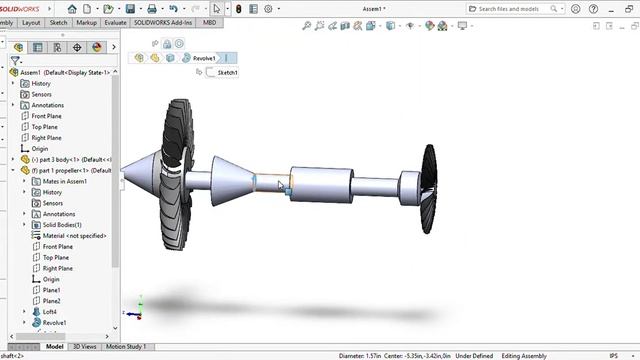
Task: Expand the Loft4 feature
Action: (x=24, y=311)
